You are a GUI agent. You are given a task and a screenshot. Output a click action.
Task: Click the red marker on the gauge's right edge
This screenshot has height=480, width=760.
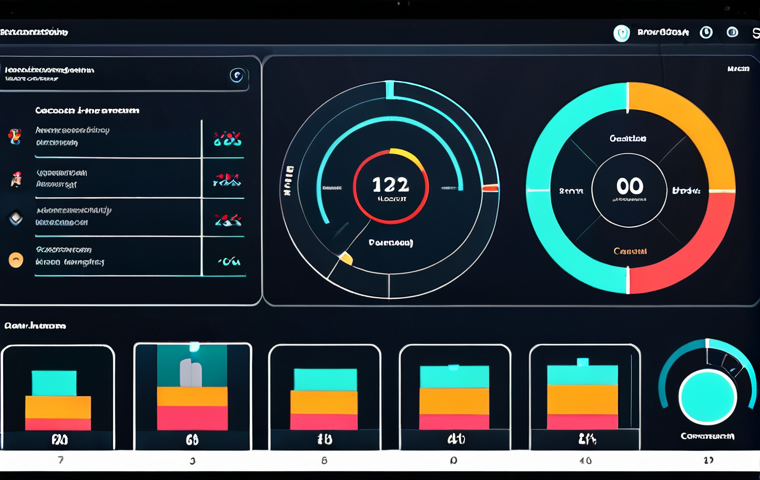[491, 188]
